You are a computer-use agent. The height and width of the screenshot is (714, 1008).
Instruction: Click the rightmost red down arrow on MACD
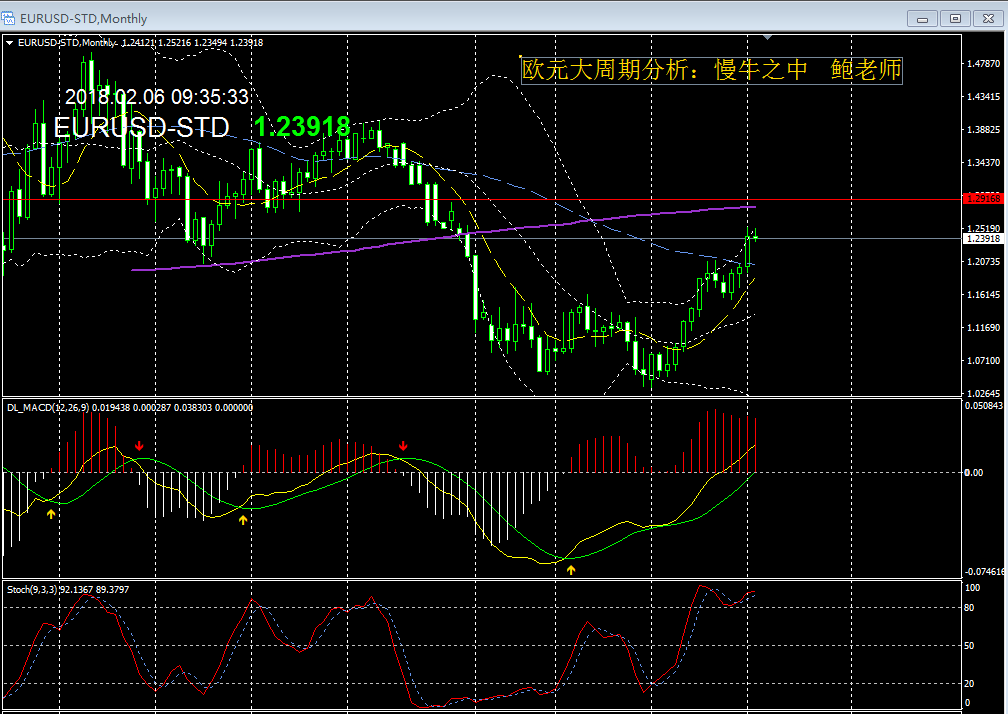tap(403, 445)
